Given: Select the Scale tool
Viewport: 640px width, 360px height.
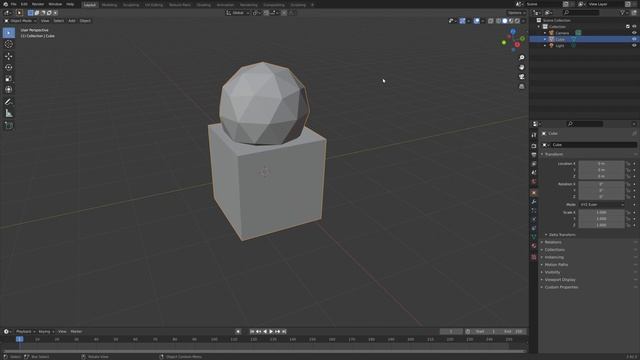Looking at the screenshot, I should (9, 78).
